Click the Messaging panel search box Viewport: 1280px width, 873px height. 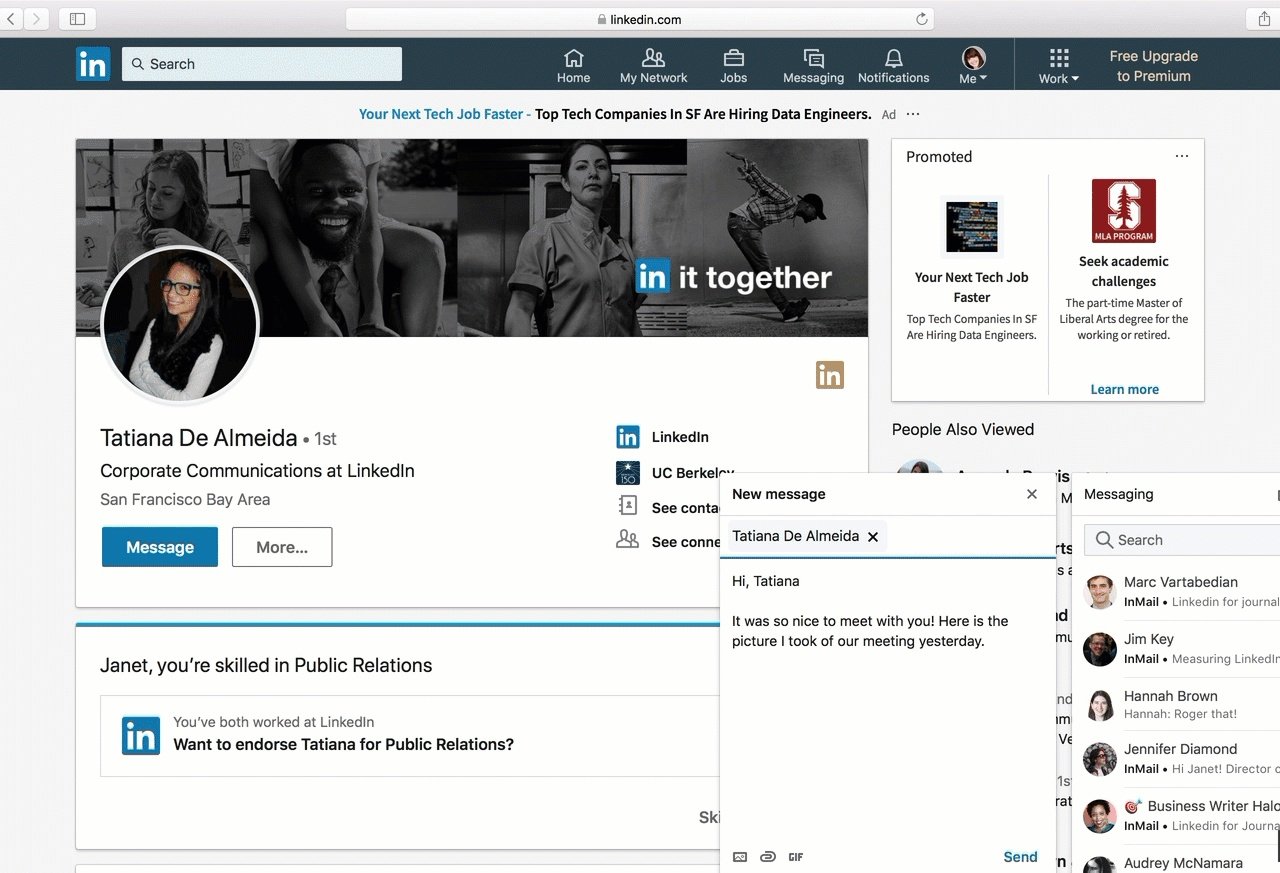pyautogui.click(x=1182, y=540)
